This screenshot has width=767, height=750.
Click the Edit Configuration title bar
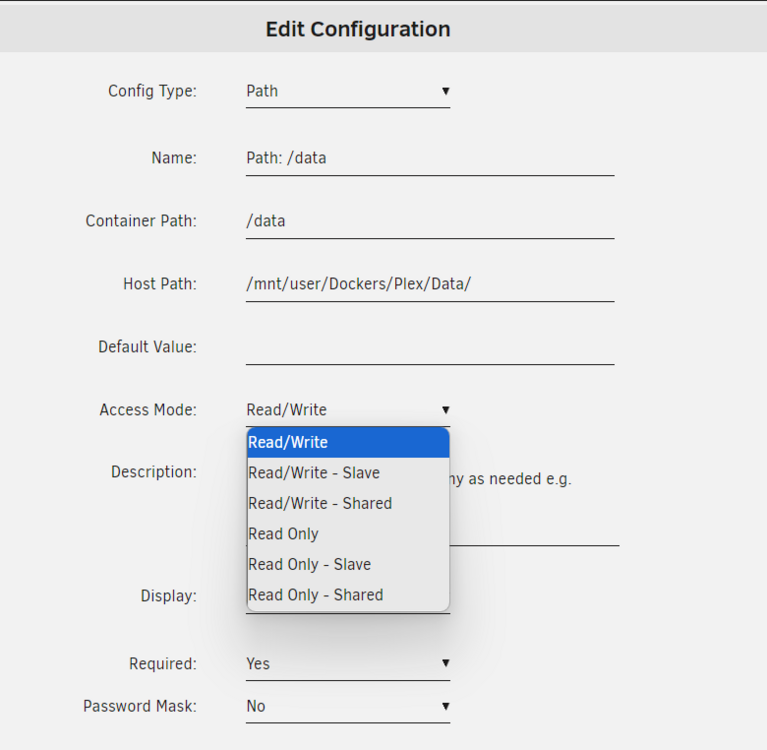tap(384, 28)
